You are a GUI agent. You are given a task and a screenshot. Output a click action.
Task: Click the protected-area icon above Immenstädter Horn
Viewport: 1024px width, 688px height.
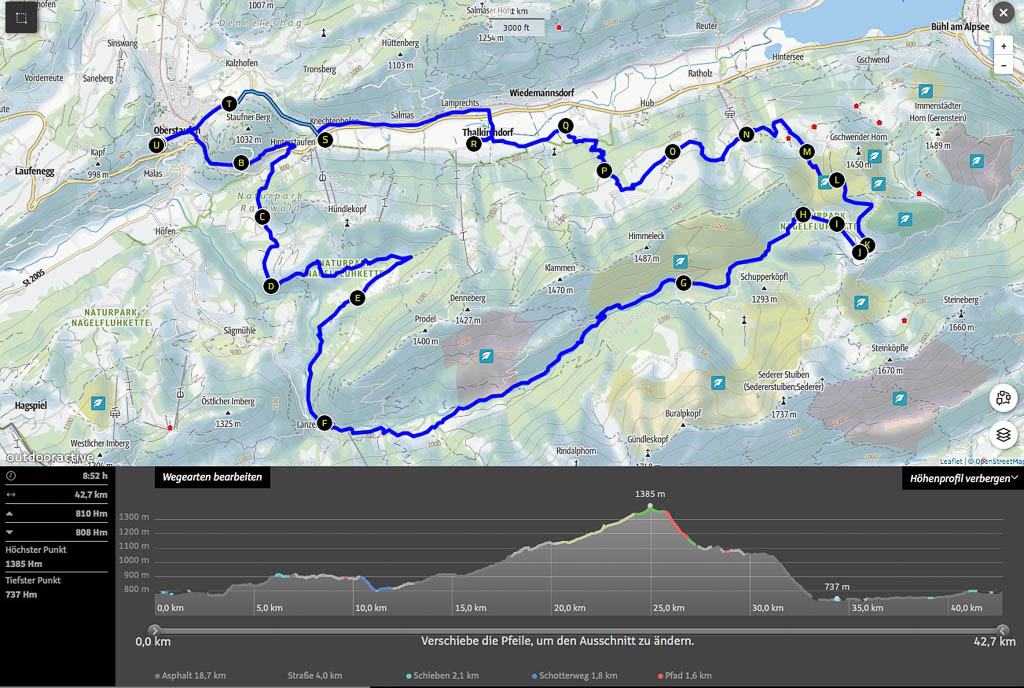(x=927, y=90)
